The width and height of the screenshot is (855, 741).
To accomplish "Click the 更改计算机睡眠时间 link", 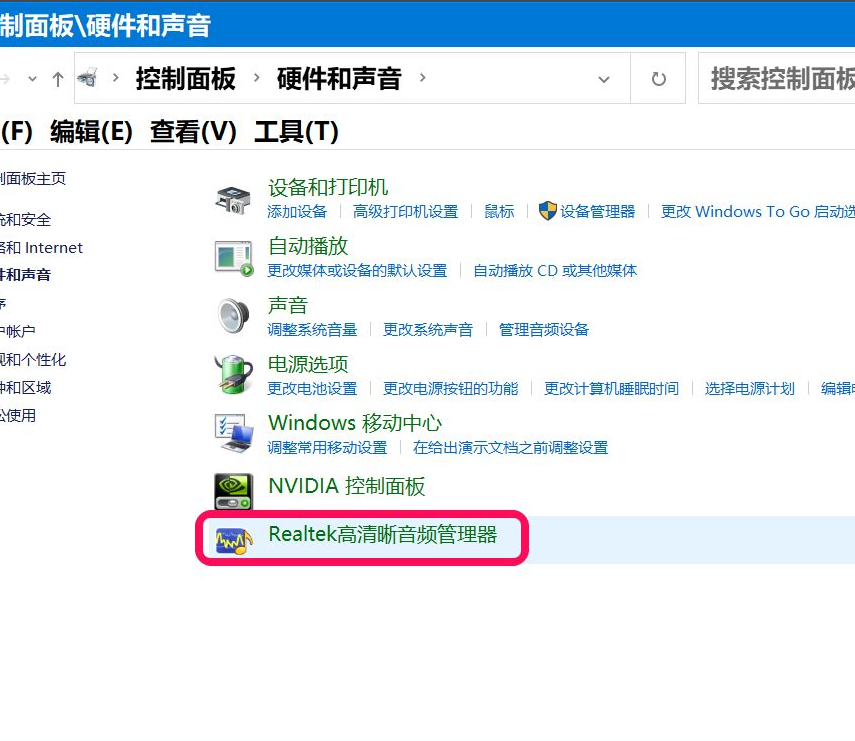I will pos(611,388).
